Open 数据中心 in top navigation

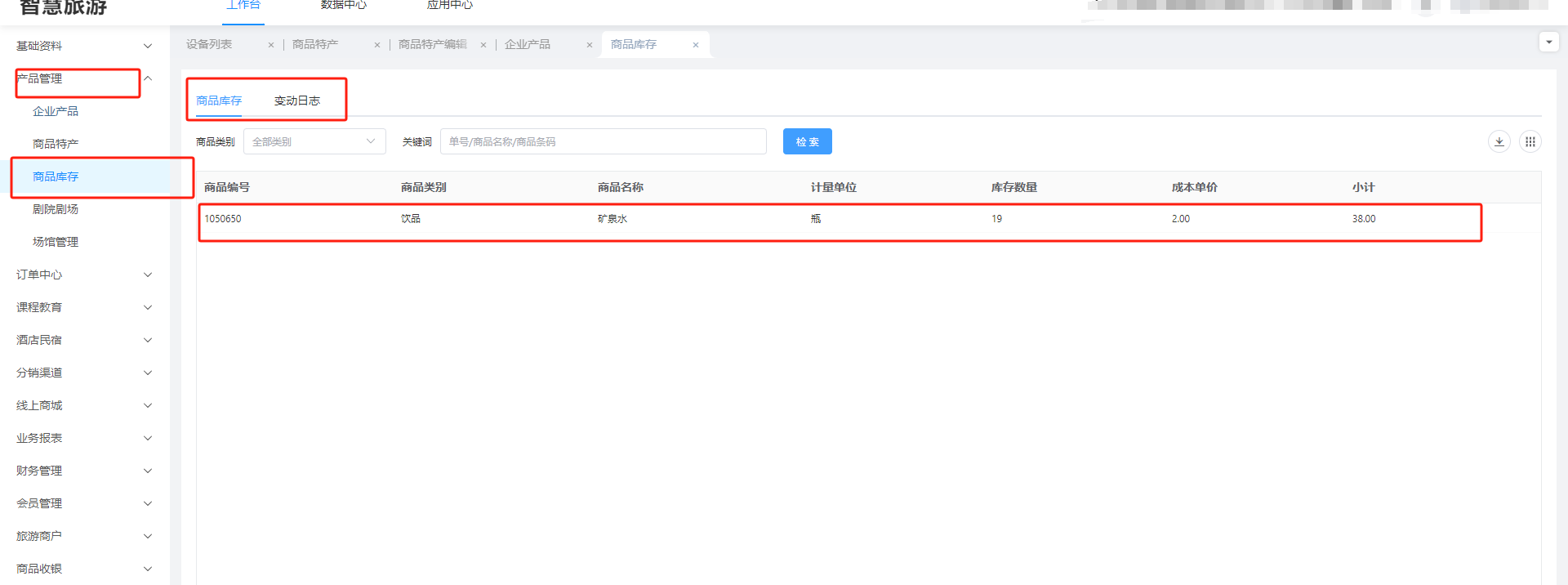click(x=343, y=6)
